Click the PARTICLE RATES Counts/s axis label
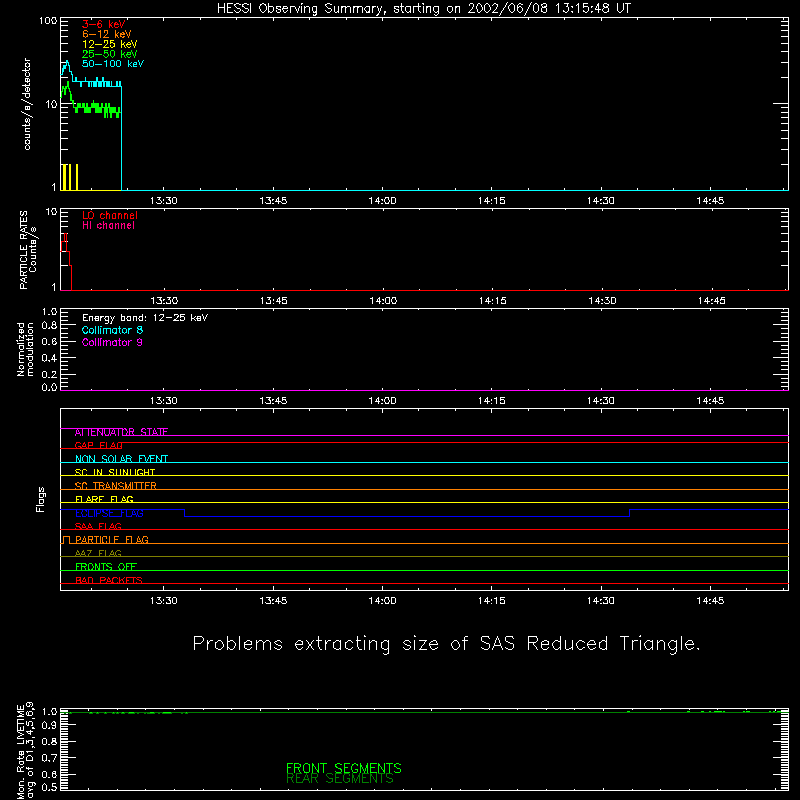 (28, 250)
